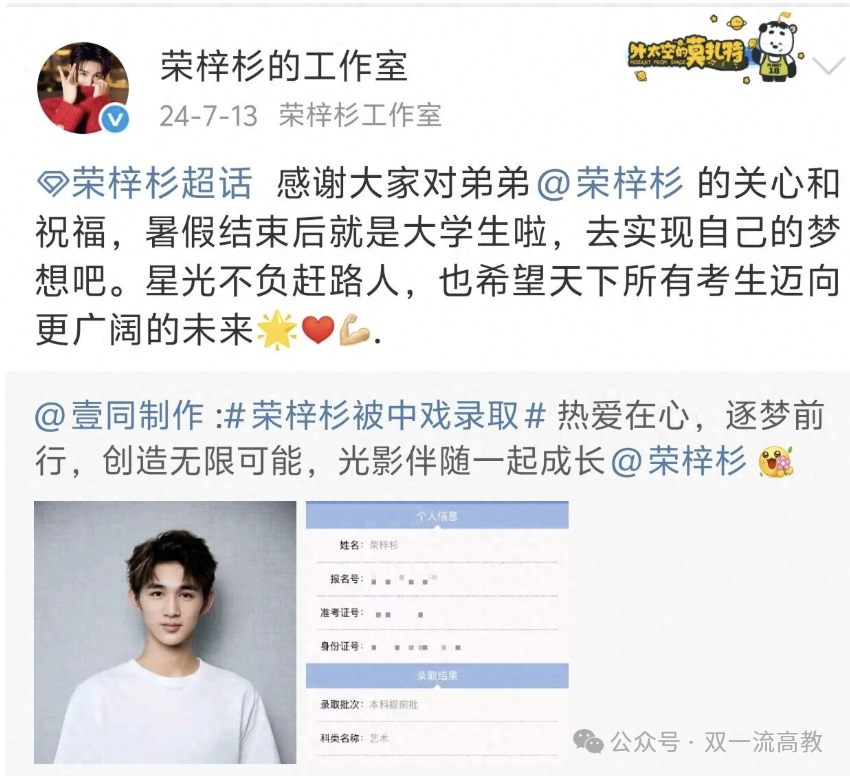Tap the @荣梓杉 mention in main post
This screenshot has width=850, height=776.
tap(610, 183)
